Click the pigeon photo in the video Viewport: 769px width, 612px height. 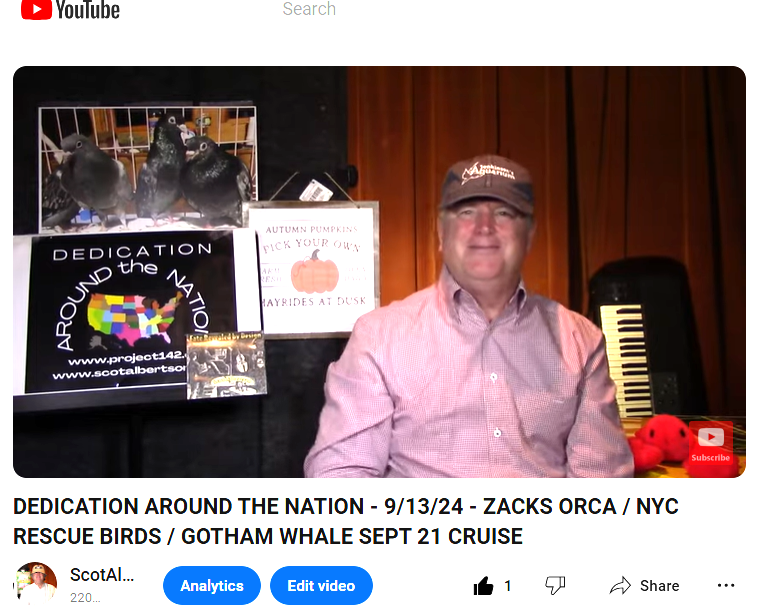point(148,168)
